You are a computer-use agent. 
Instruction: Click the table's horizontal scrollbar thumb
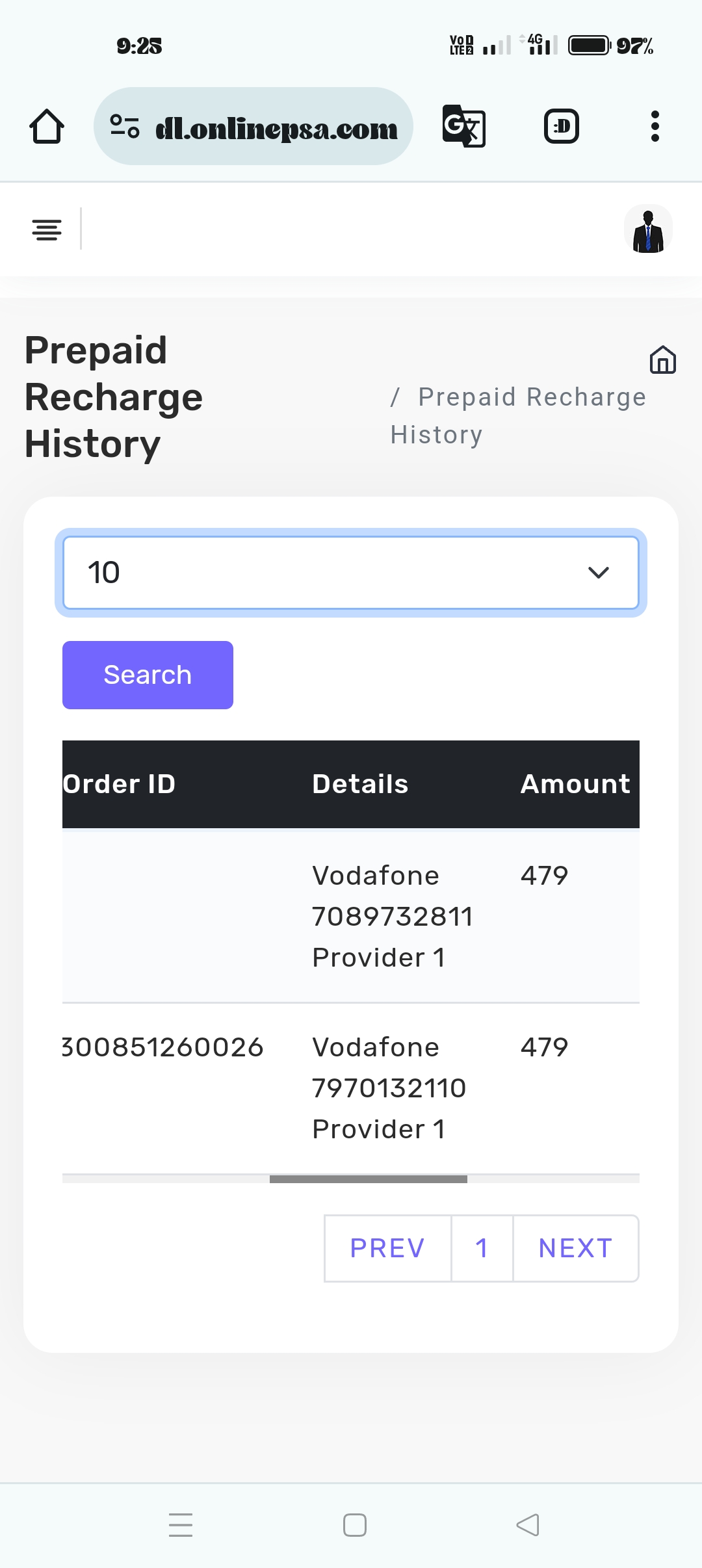[x=368, y=1179]
